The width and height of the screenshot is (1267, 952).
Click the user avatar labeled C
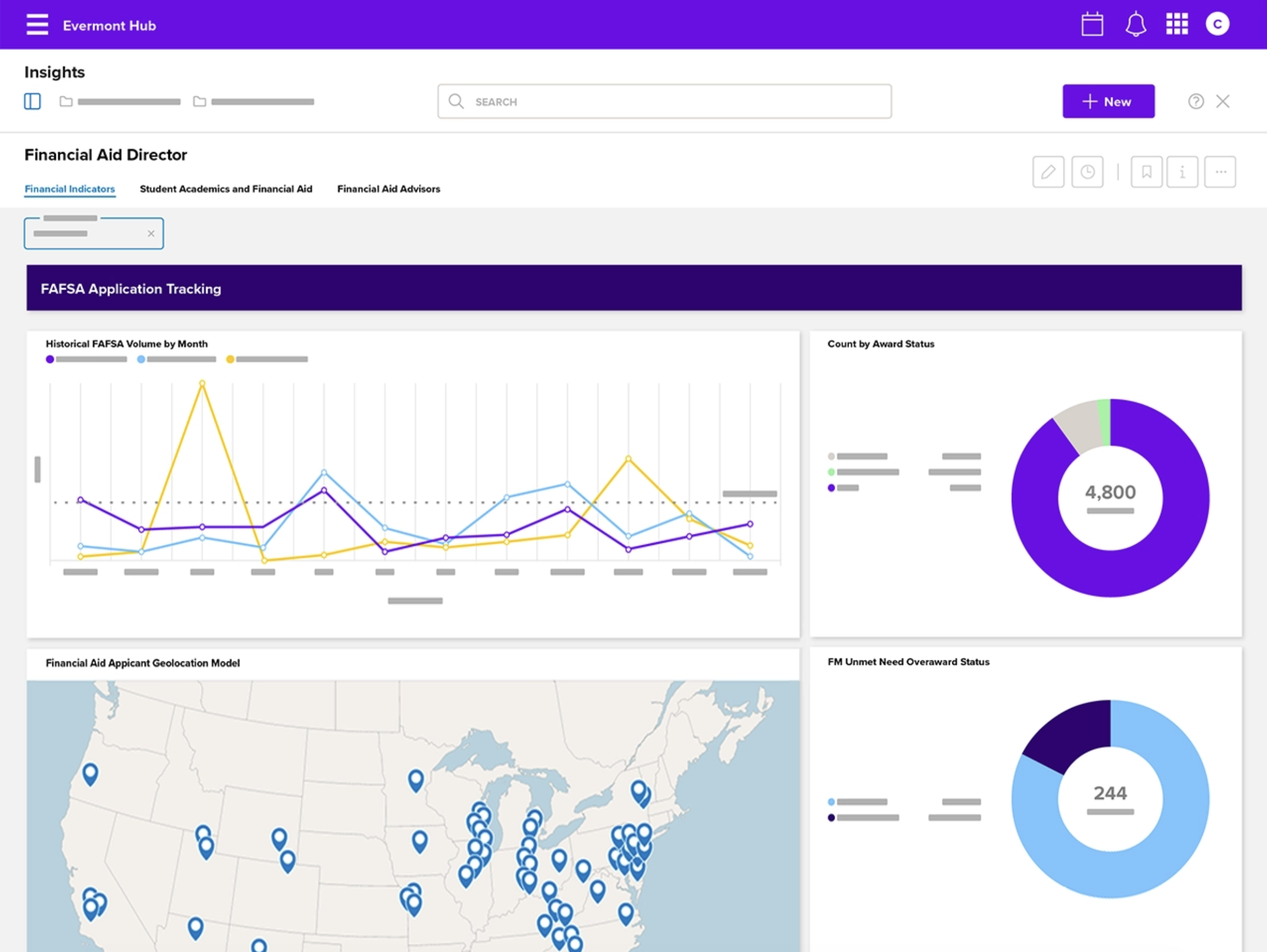tap(1217, 24)
